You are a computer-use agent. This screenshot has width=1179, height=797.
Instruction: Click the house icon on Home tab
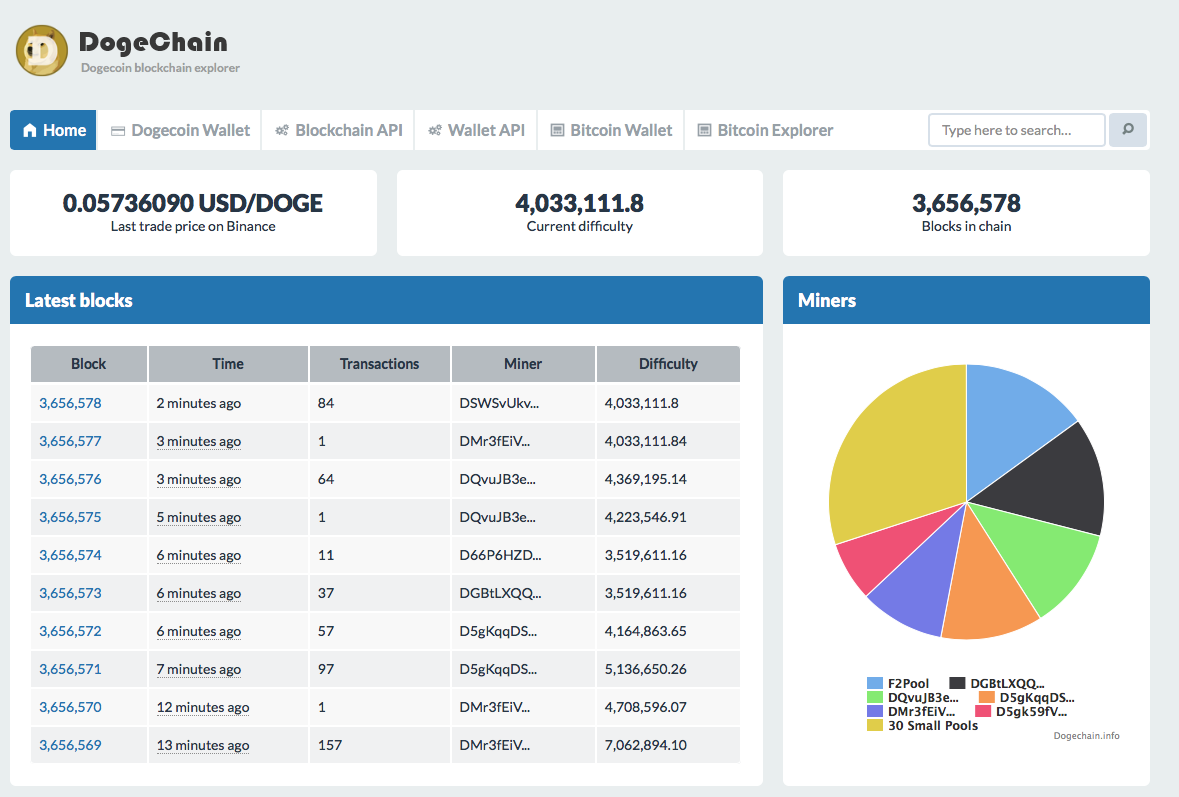[x=30, y=131]
